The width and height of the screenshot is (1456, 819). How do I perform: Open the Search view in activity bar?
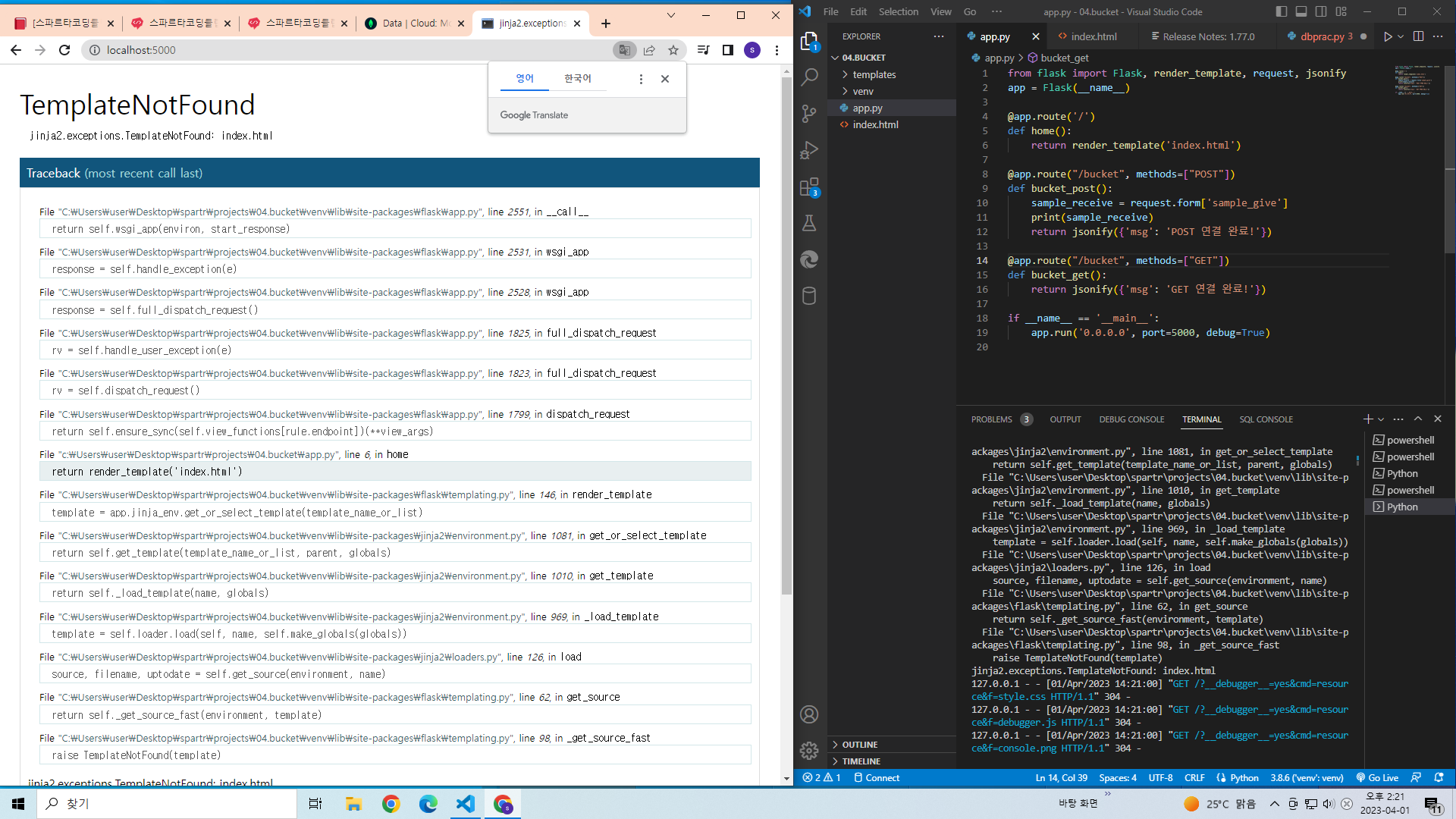click(x=809, y=77)
